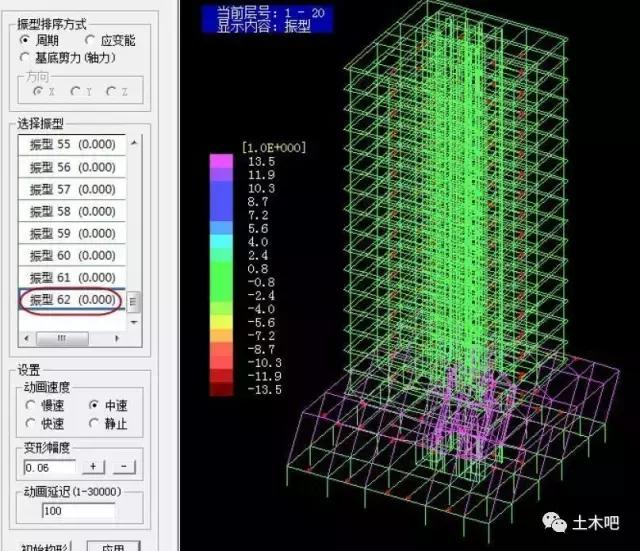
Task: Click the yellow -5.6 legend color swatch
Action: 221,322
